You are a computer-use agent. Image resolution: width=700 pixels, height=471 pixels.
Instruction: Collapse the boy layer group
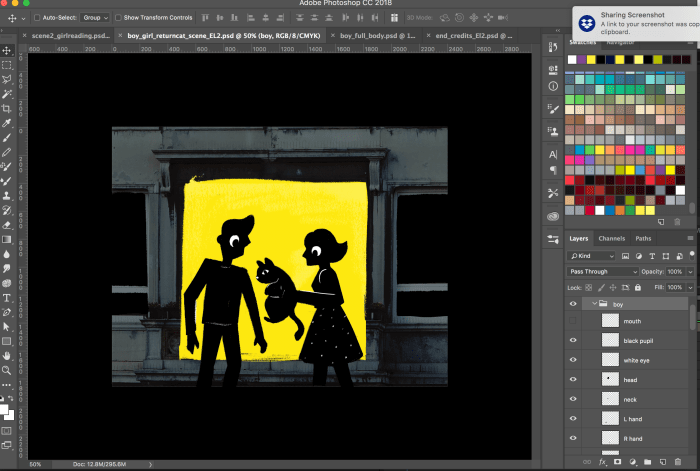tap(594, 304)
